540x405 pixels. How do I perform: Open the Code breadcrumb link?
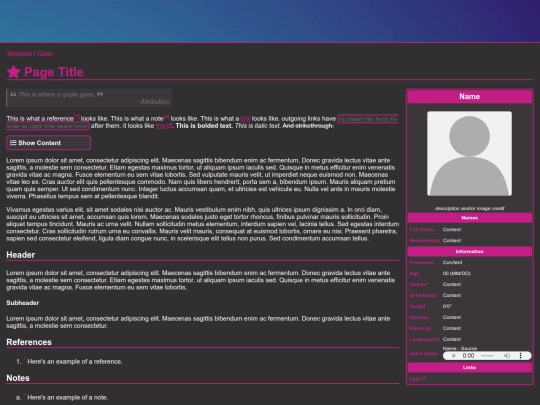click(45, 53)
